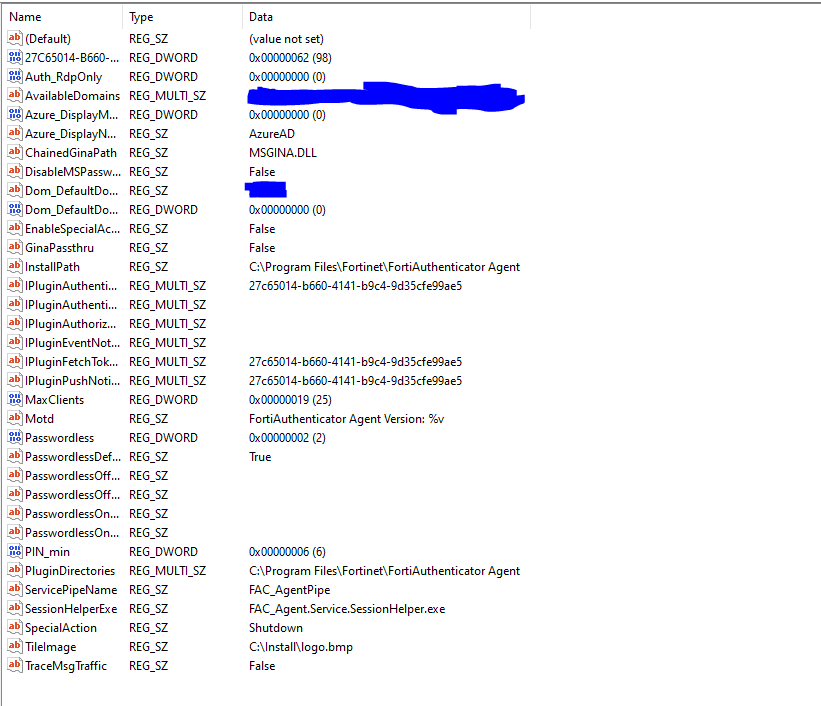The width and height of the screenshot is (821, 706).
Task: Click the string icon beside DisableMSPassw...
Action: tap(15, 171)
